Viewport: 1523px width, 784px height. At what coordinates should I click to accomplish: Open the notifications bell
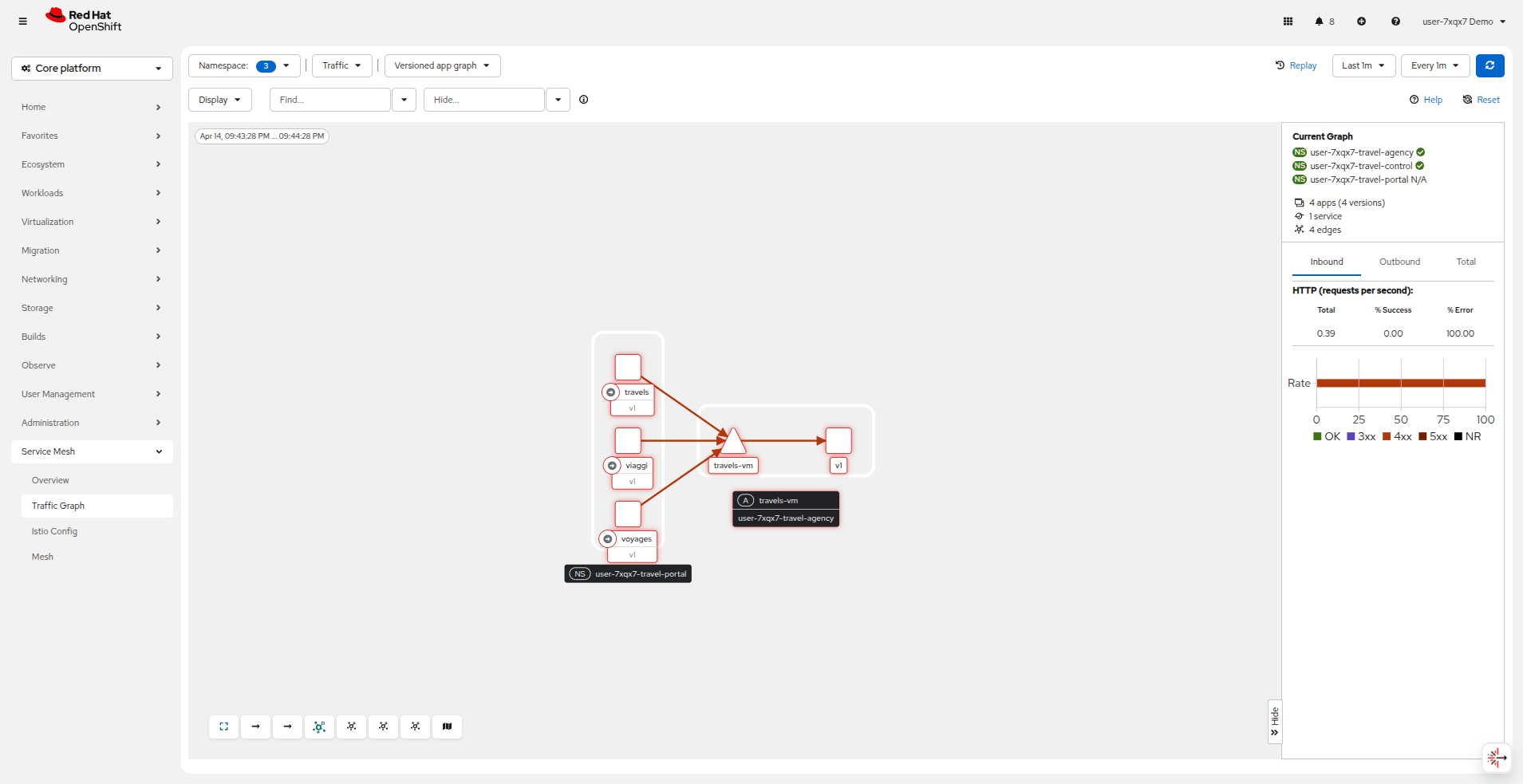1324,22
